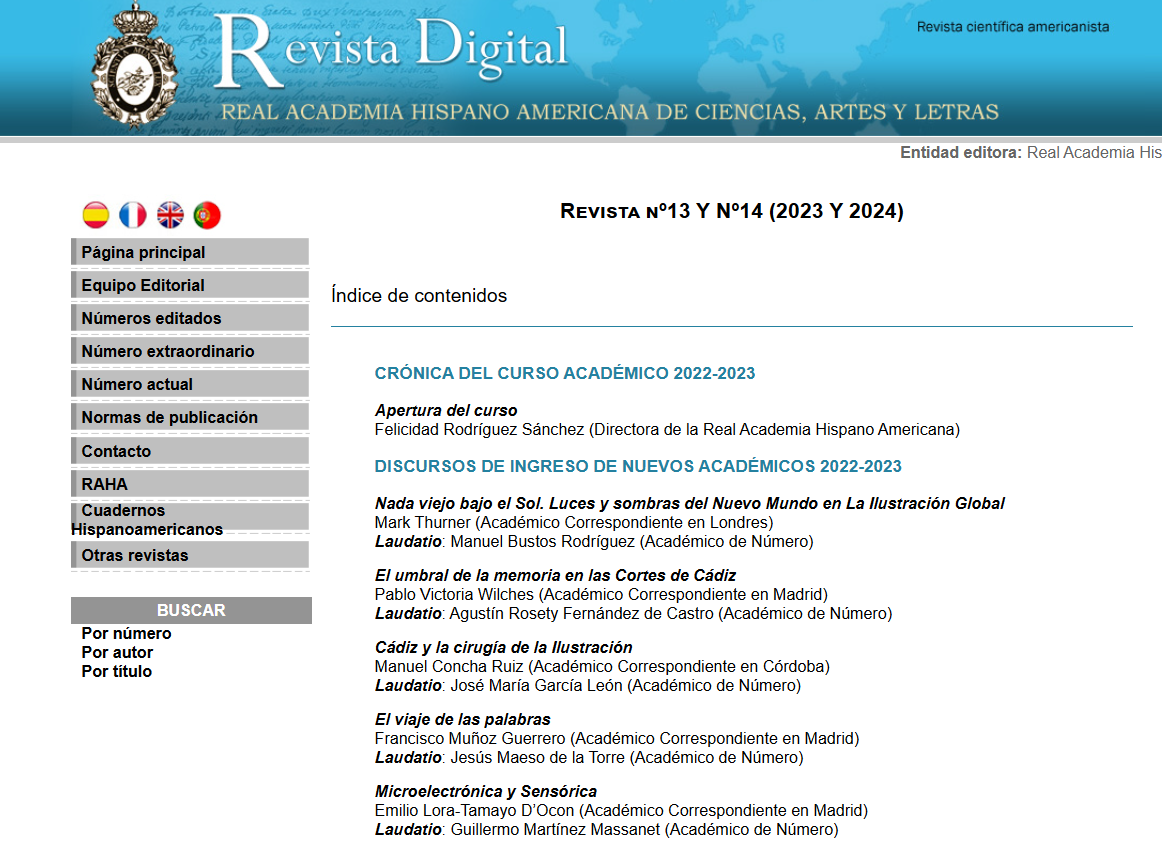Search by author via Por autor

pos(117,652)
